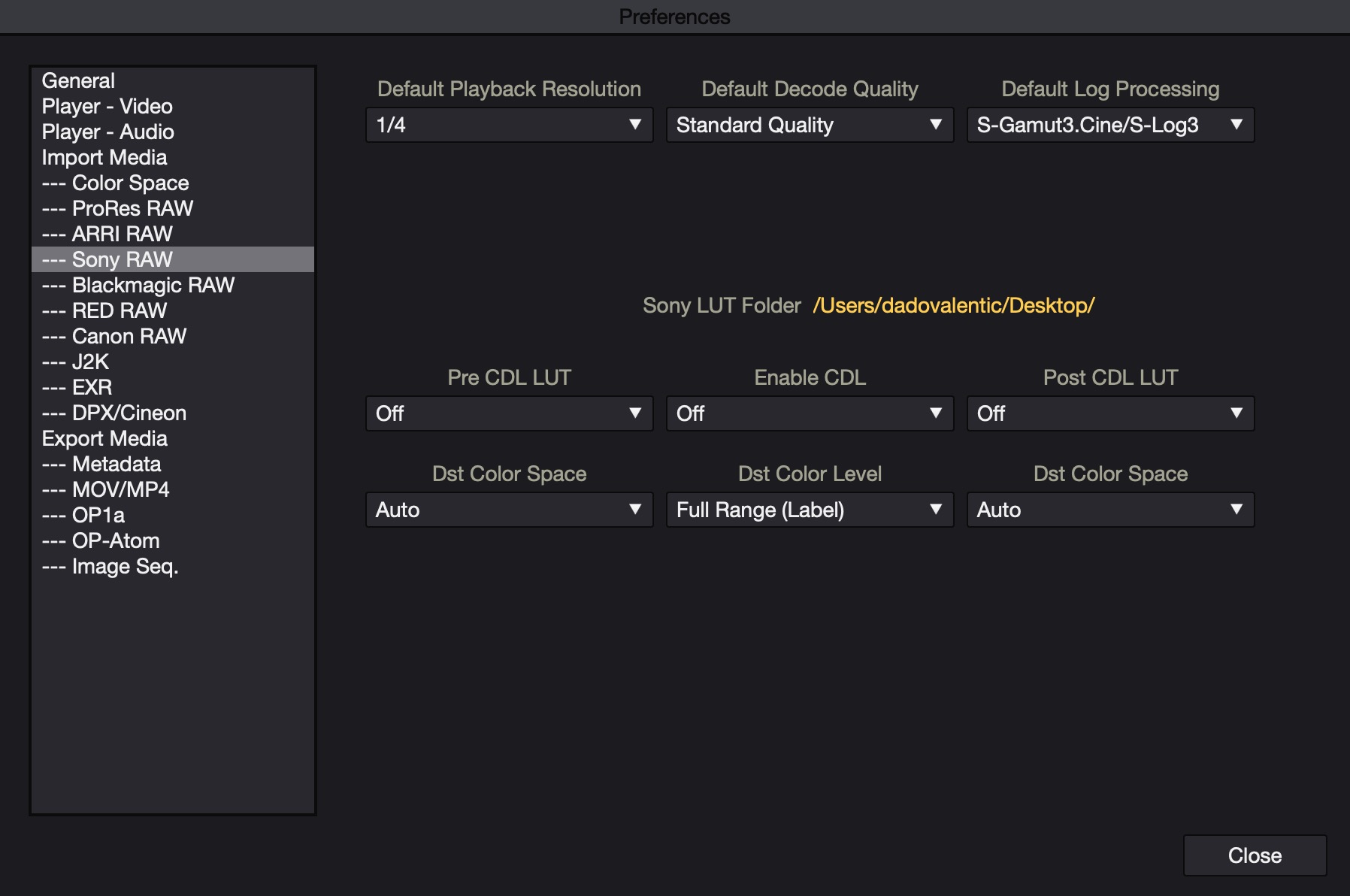Open the Enable CDL dropdown
Image resolution: width=1350 pixels, height=896 pixels.
(x=810, y=413)
